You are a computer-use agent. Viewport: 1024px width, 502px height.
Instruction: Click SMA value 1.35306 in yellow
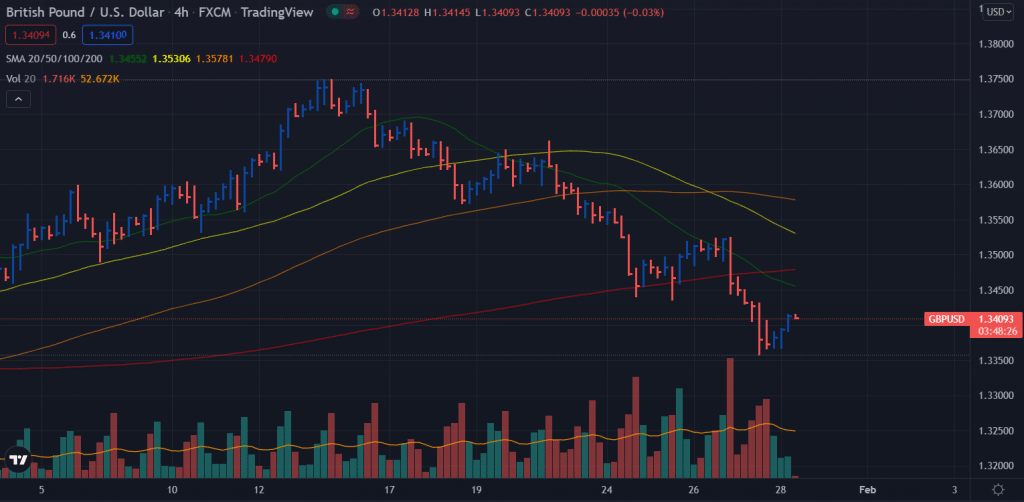pyautogui.click(x=172, y=59)
